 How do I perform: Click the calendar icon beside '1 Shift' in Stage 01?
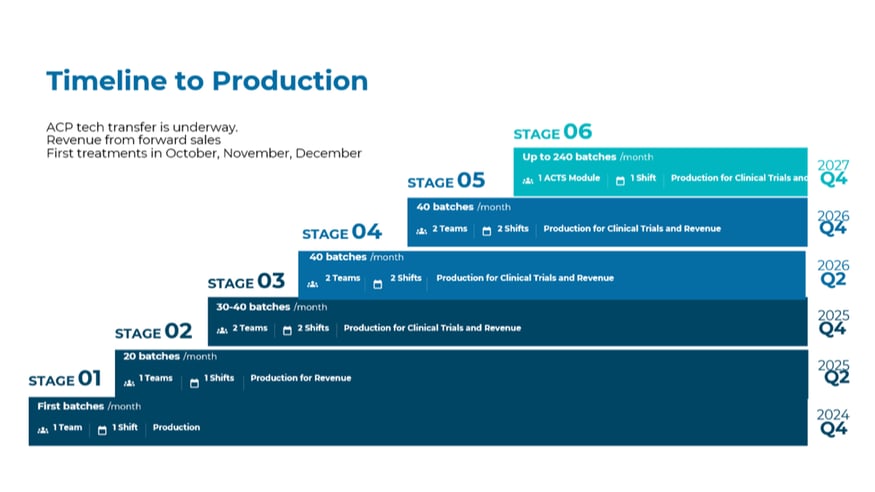point(102,429)
